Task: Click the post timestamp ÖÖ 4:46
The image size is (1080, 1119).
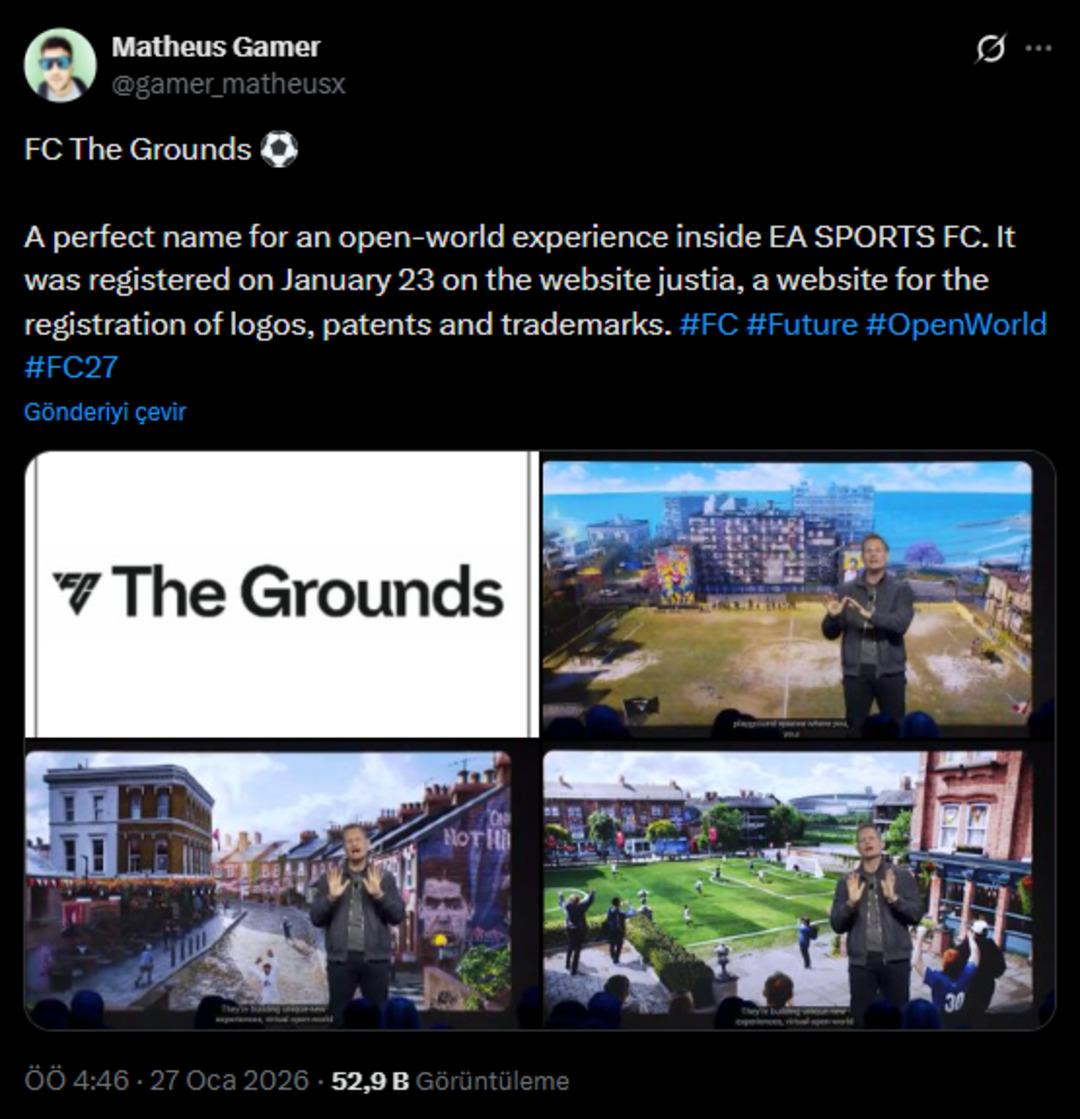Action: tap(77, 1080)
